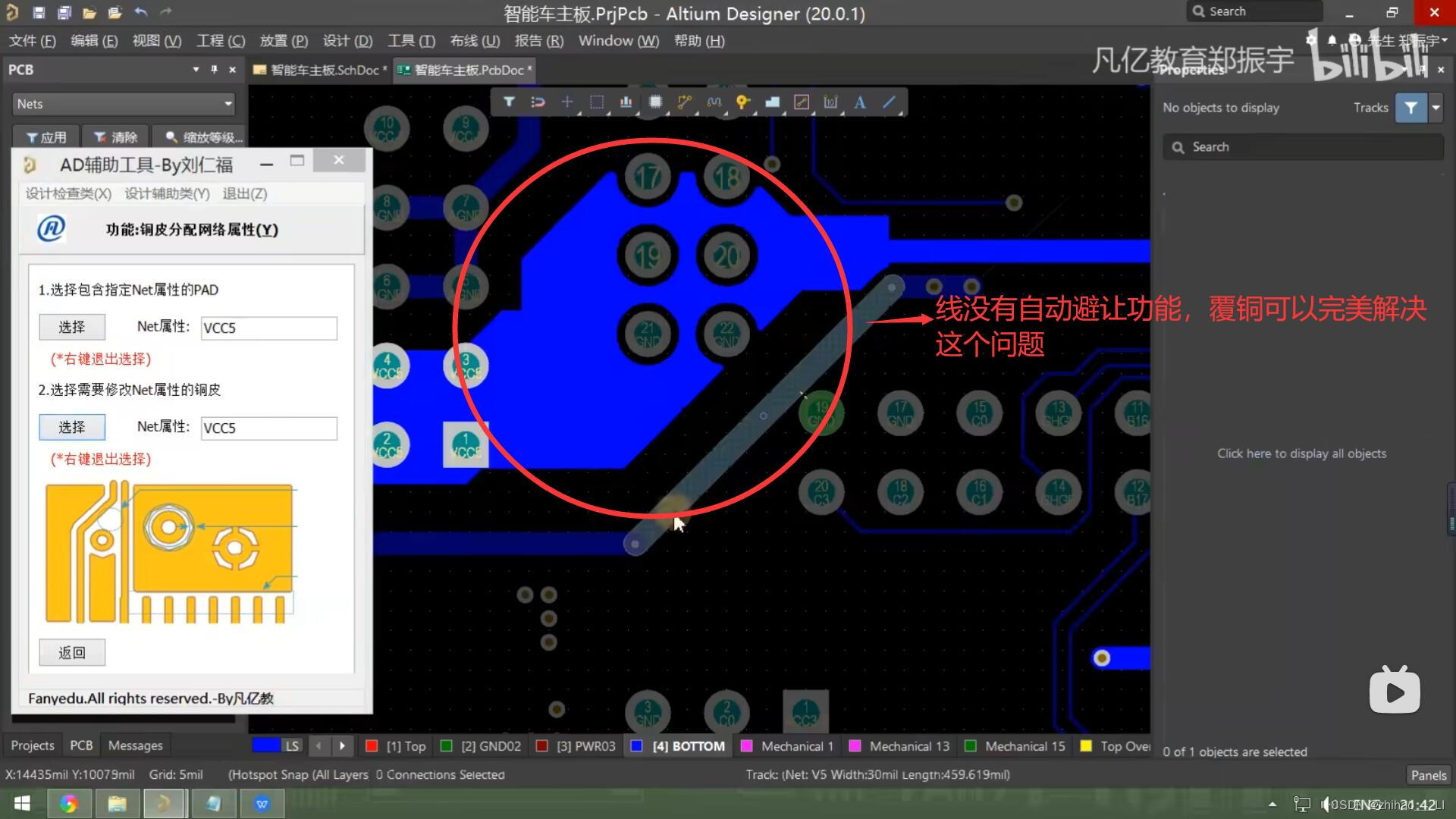The image size is (1456, 819).
Task: Click the differential pair routing icon
Action: [x=713, y=102]
